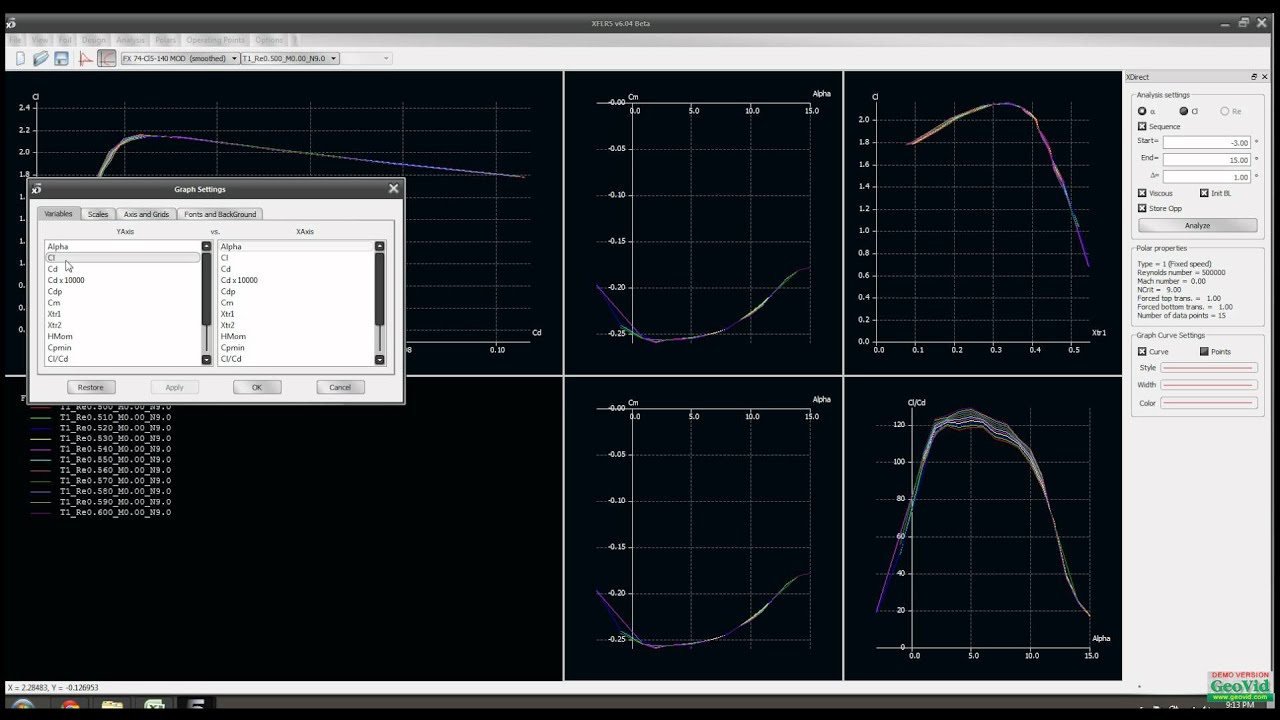Click the Analyze button
The image size is (1280, 720).
coord(1197,226)
